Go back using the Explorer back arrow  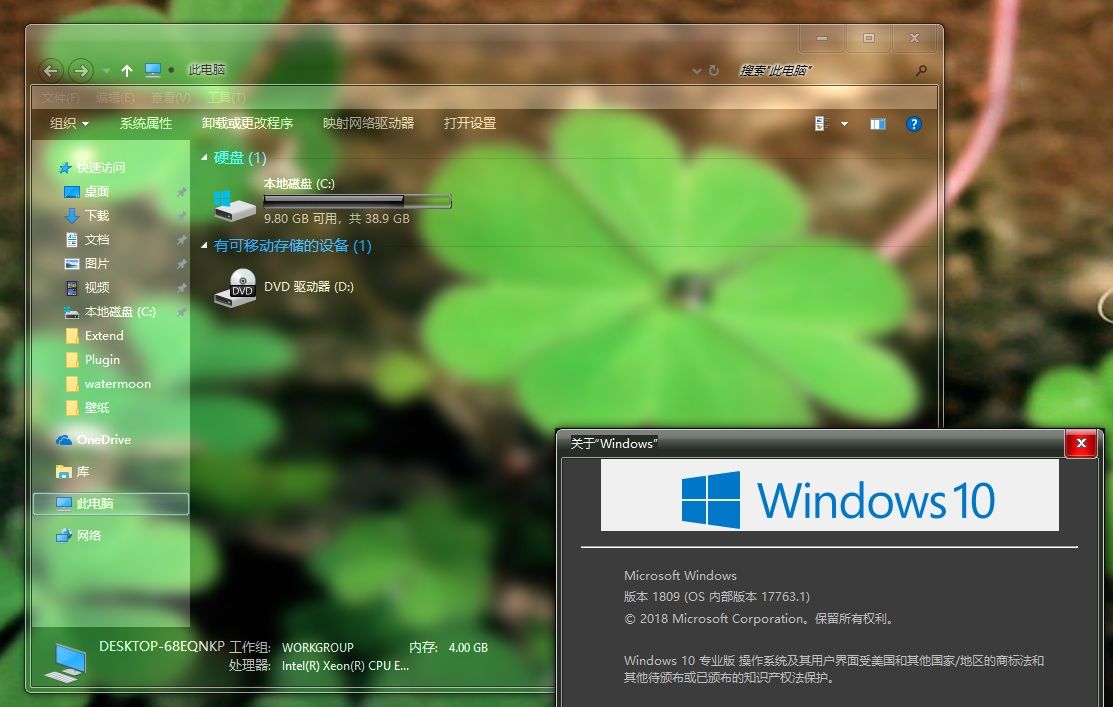click(50, 70)
